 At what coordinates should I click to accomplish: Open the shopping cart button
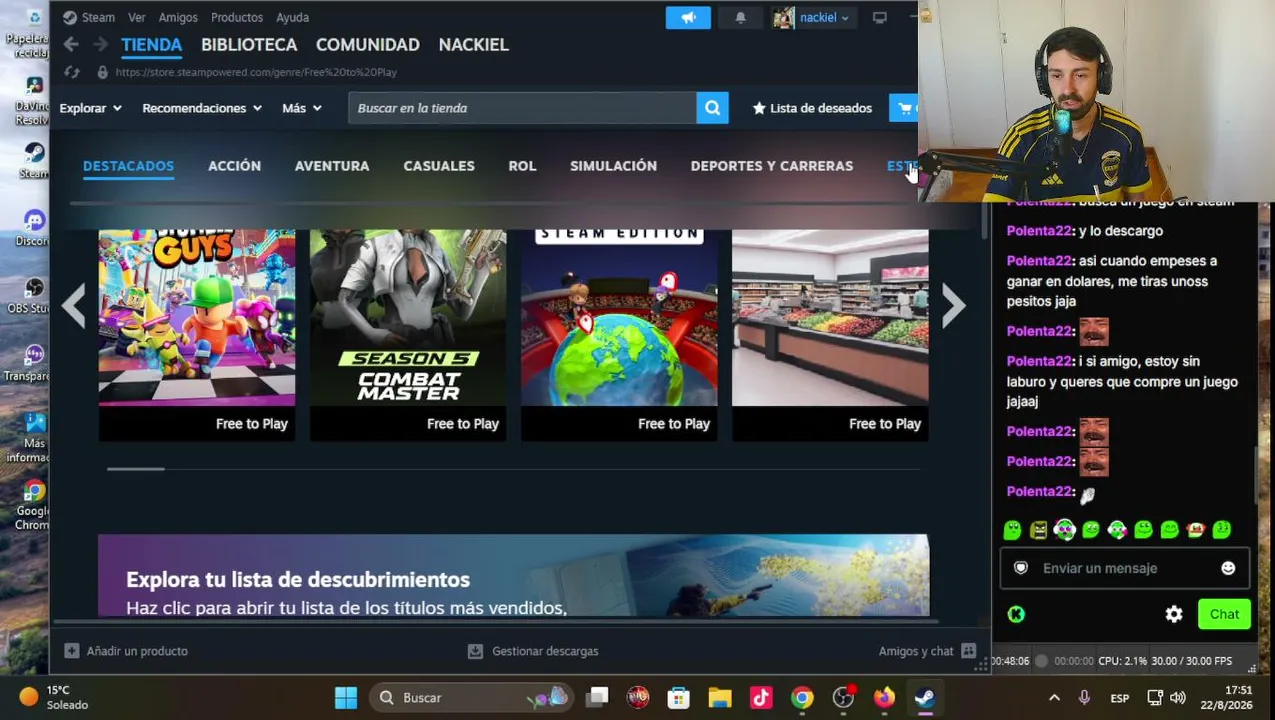coord(904,108)
